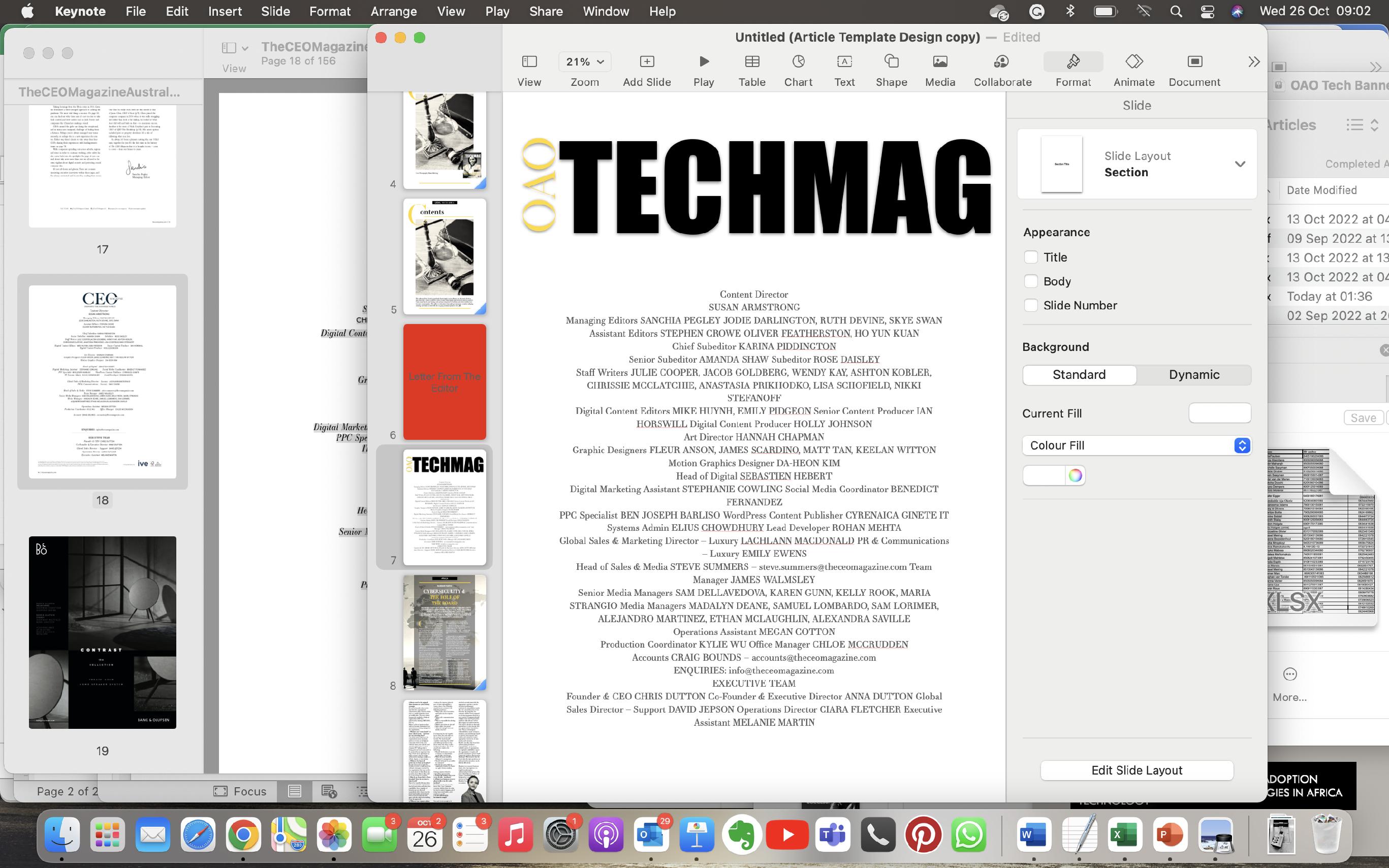This screenshot has width=1389, height=868.
Task: Open the Arrange menu in menu bar
Action: coord(393,12)
